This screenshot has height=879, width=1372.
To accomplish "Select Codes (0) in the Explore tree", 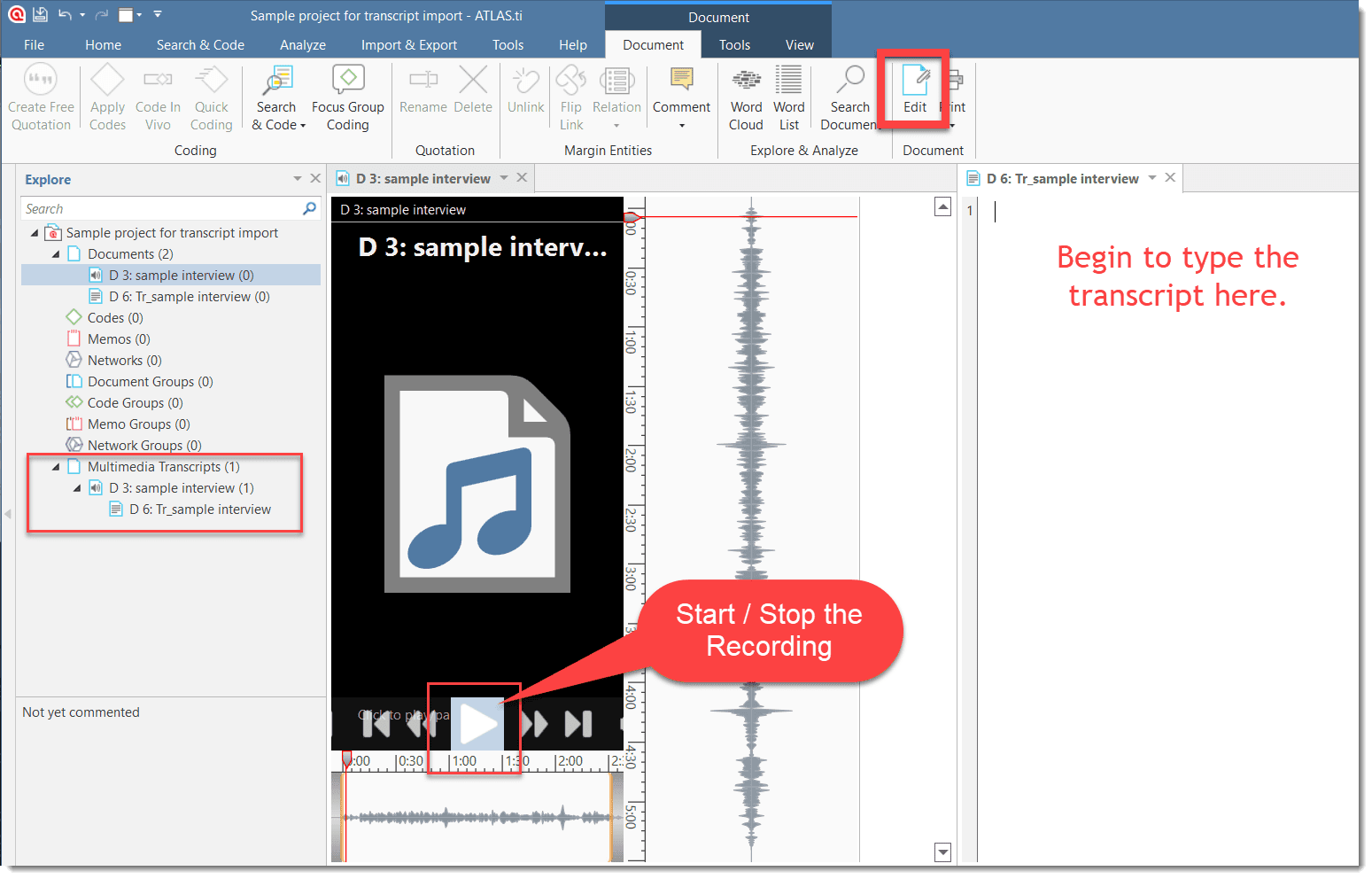I will pos(114,318).
